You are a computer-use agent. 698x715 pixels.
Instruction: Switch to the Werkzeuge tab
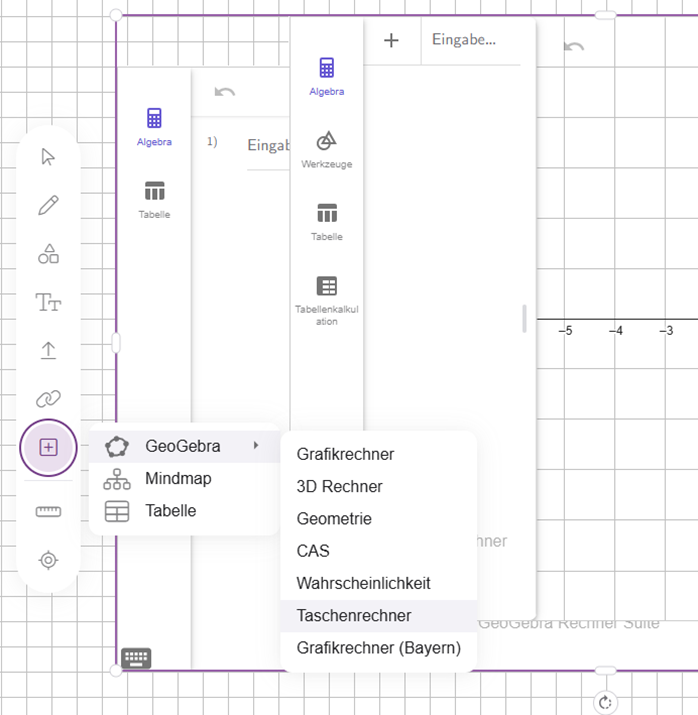click(x=326, y=150)
